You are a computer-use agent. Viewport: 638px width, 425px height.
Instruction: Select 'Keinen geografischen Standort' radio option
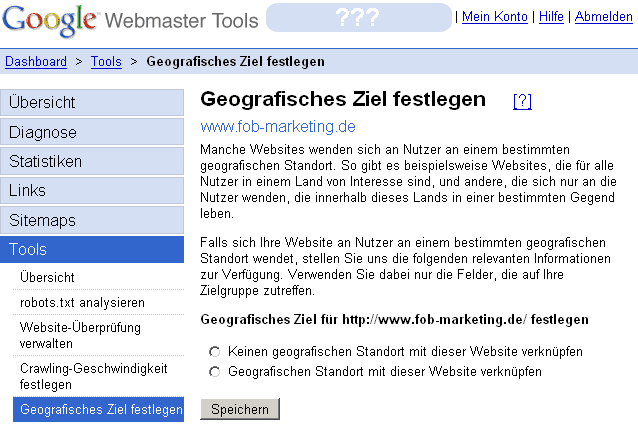(214, 352)
